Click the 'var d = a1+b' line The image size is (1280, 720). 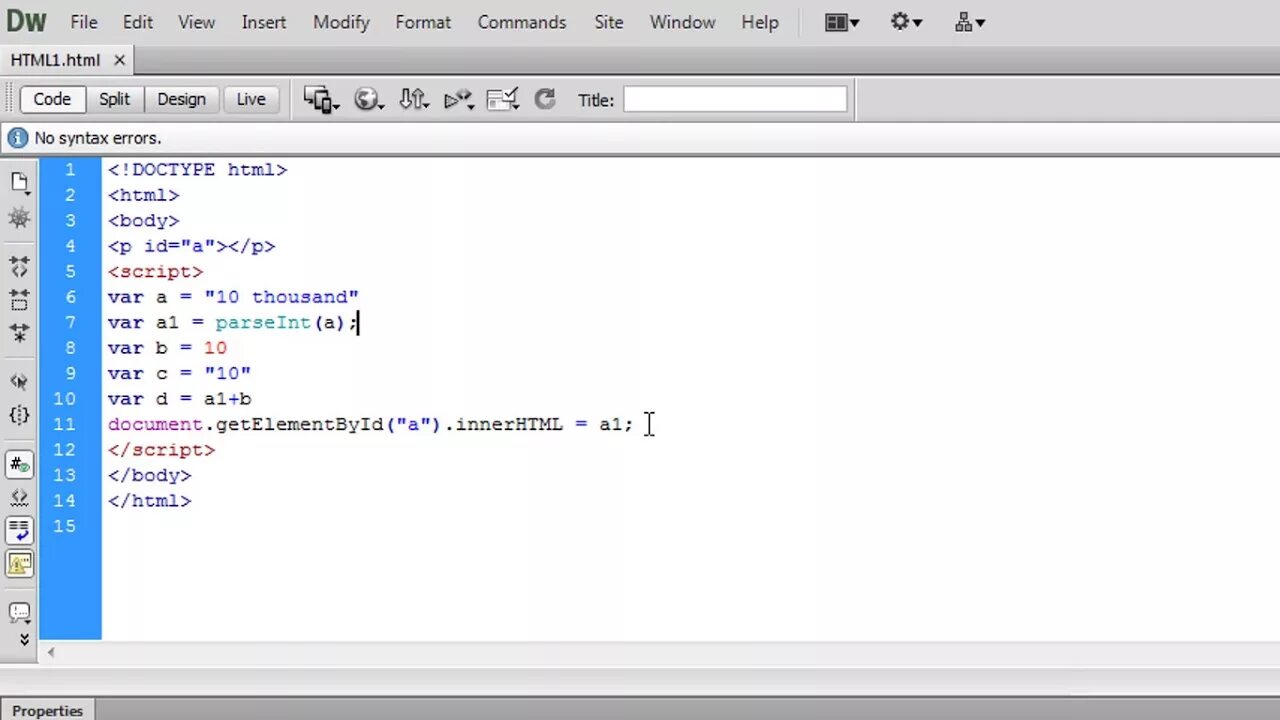click(179, 399)
